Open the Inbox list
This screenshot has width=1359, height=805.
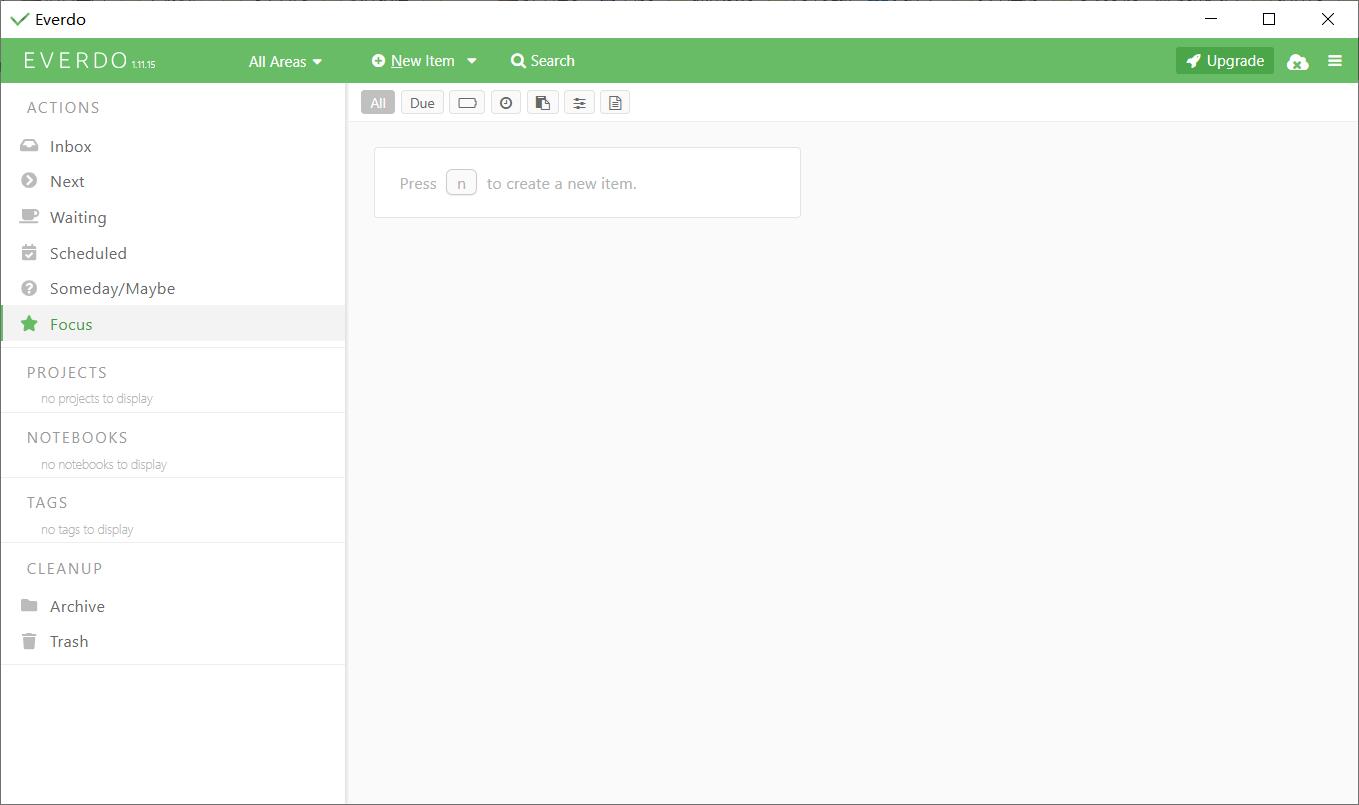(x=172, y=146)
